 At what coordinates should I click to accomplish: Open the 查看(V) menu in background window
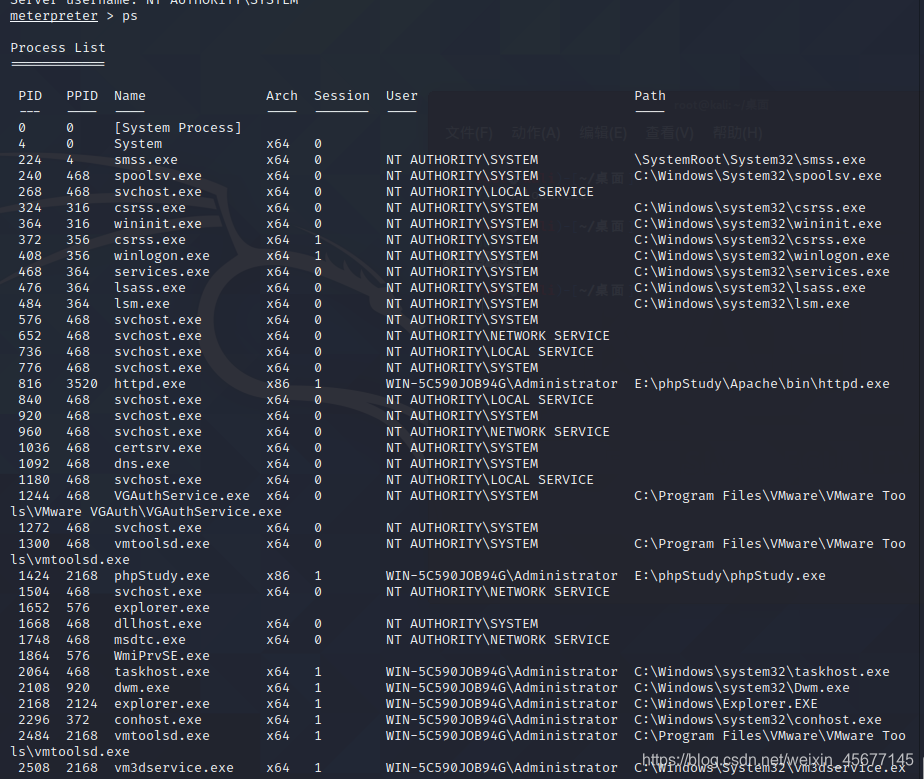pyautogui.click(x=670, y=134)
